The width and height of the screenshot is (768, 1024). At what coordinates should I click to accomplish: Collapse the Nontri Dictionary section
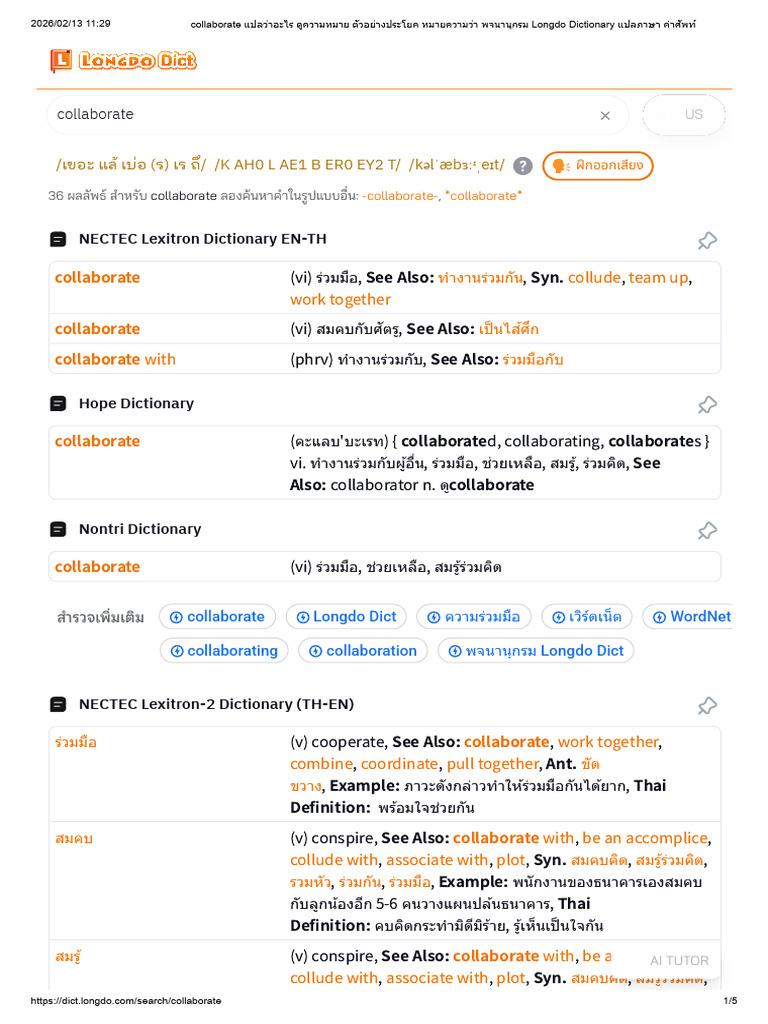[x=58, y=529]
